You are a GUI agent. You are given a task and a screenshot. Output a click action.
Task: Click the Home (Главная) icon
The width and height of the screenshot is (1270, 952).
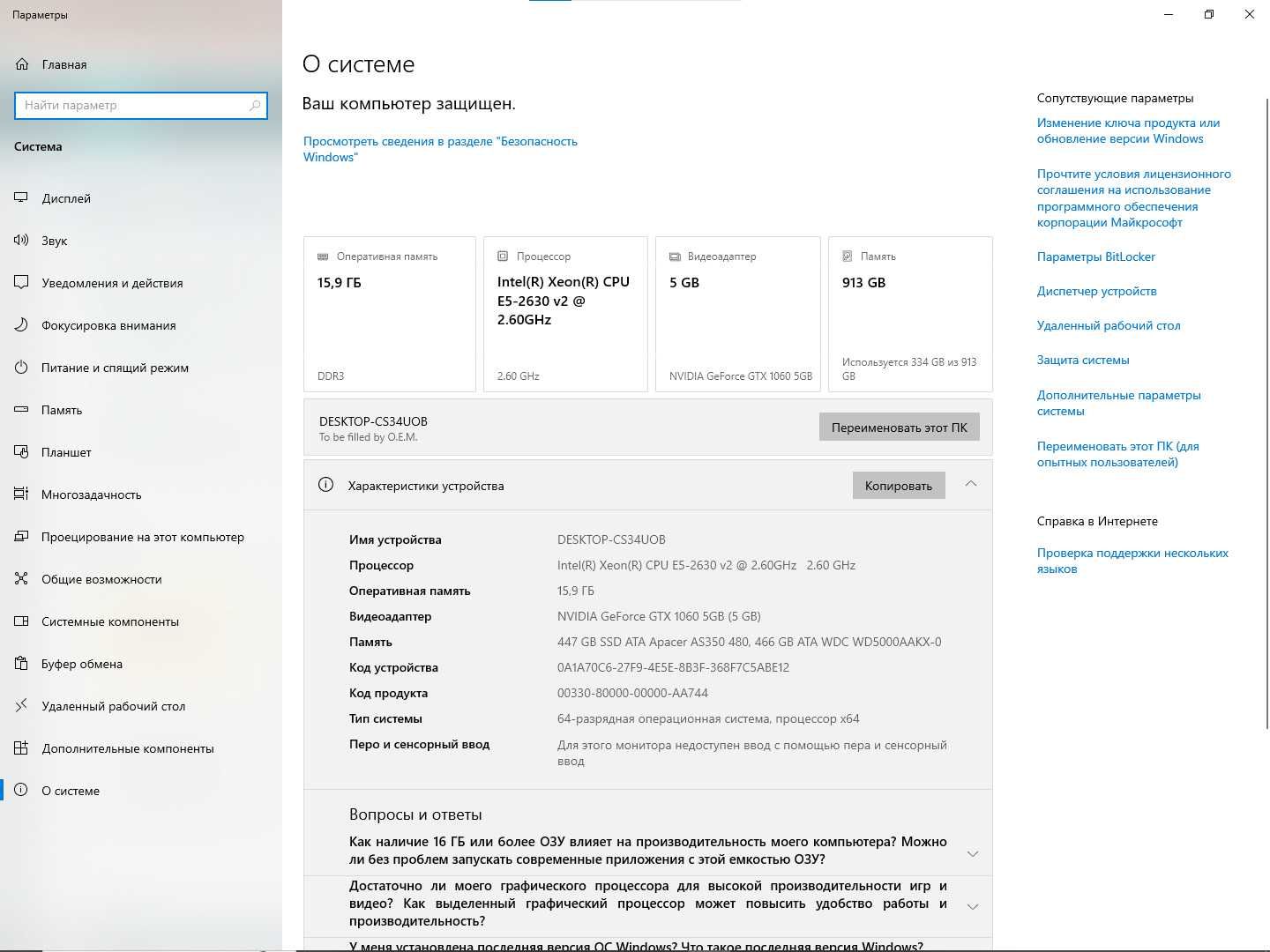[x=22, y=64]
